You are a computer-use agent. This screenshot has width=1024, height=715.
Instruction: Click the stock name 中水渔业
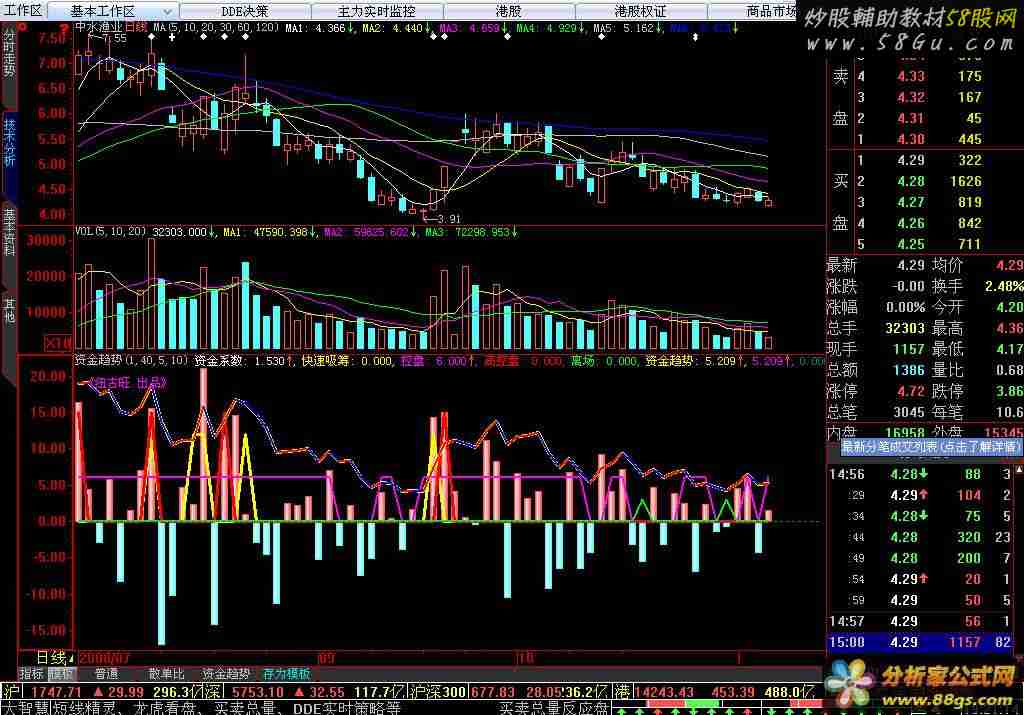click(99, 27)
